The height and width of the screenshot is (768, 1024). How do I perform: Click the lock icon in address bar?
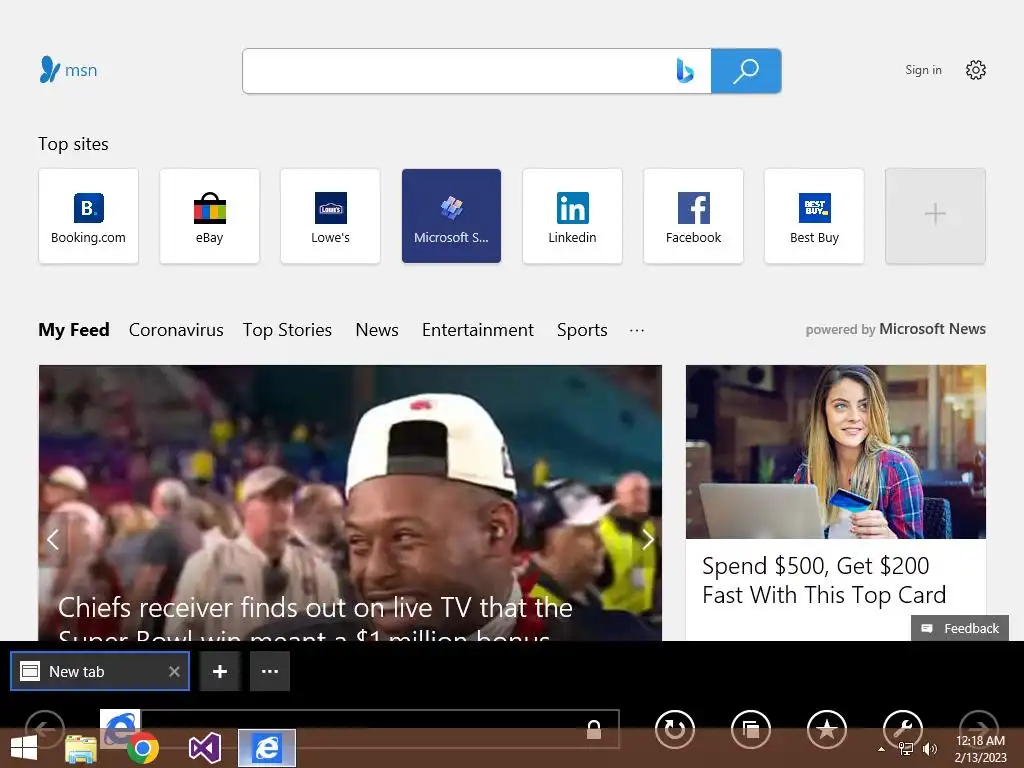[594, 729]
